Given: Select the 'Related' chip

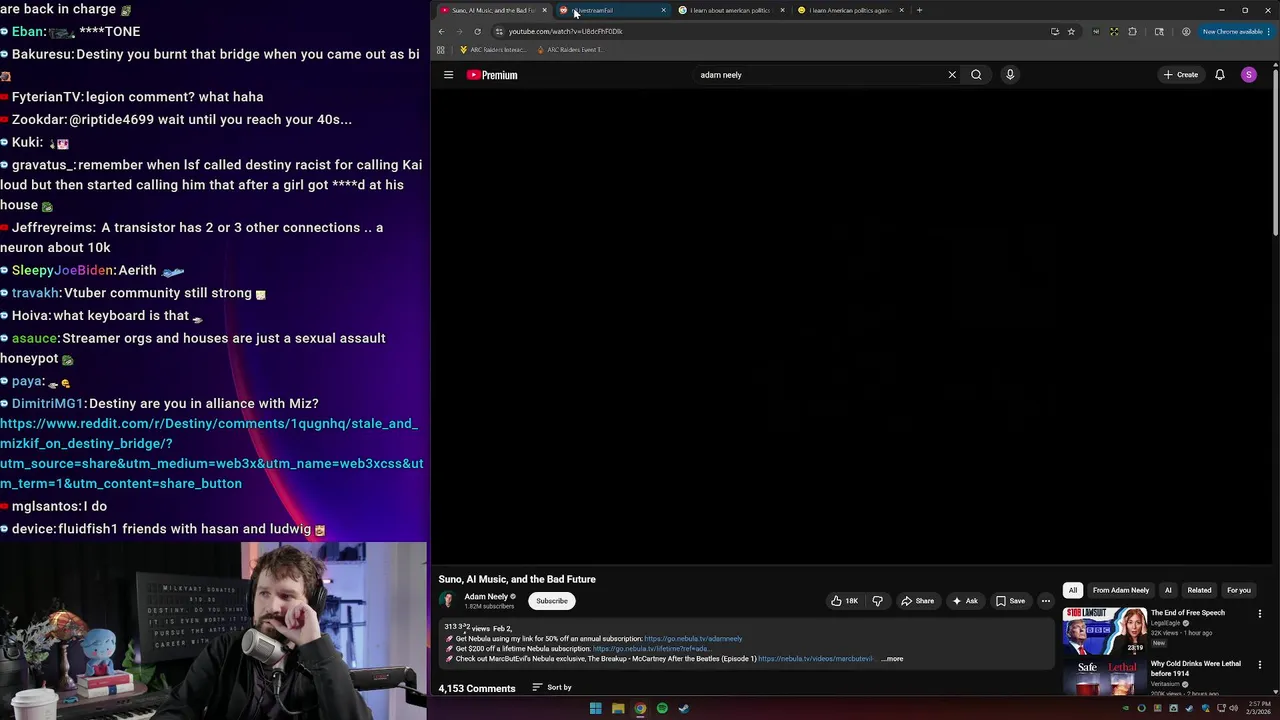Looking at the screenshot, I should click(x=1199, y=590).
